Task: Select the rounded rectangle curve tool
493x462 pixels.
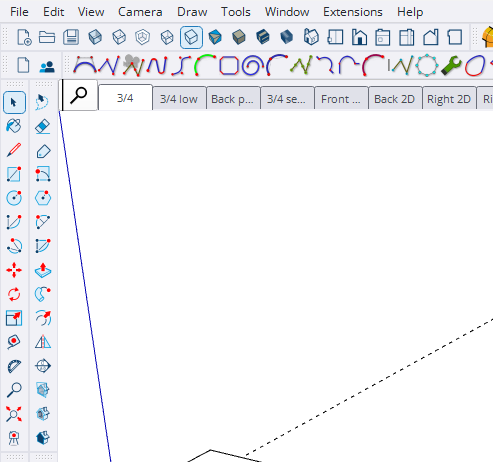Action: pos(229,65)
